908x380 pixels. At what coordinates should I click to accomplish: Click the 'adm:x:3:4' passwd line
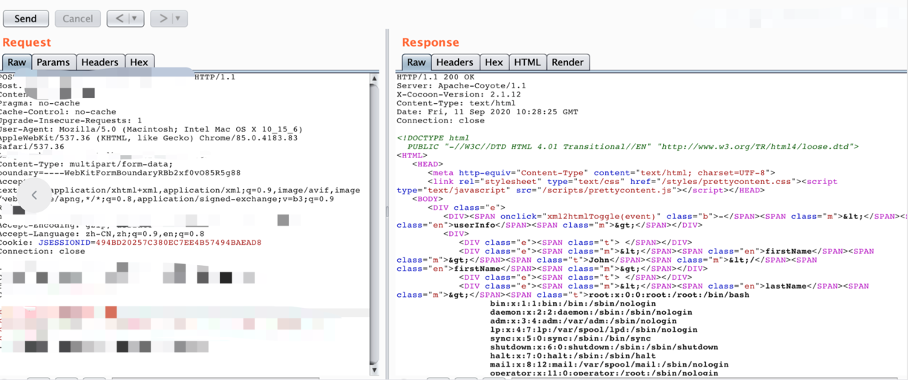click(x=584, y=321)
